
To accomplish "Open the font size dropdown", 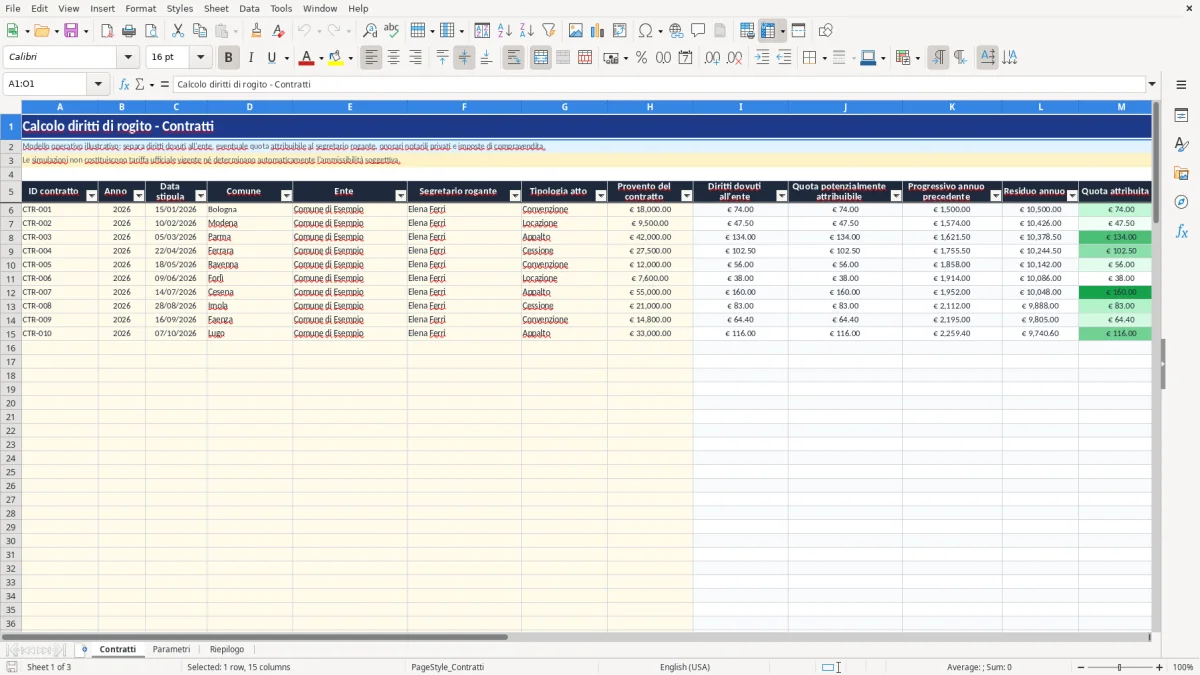I will tap(200, 58).
